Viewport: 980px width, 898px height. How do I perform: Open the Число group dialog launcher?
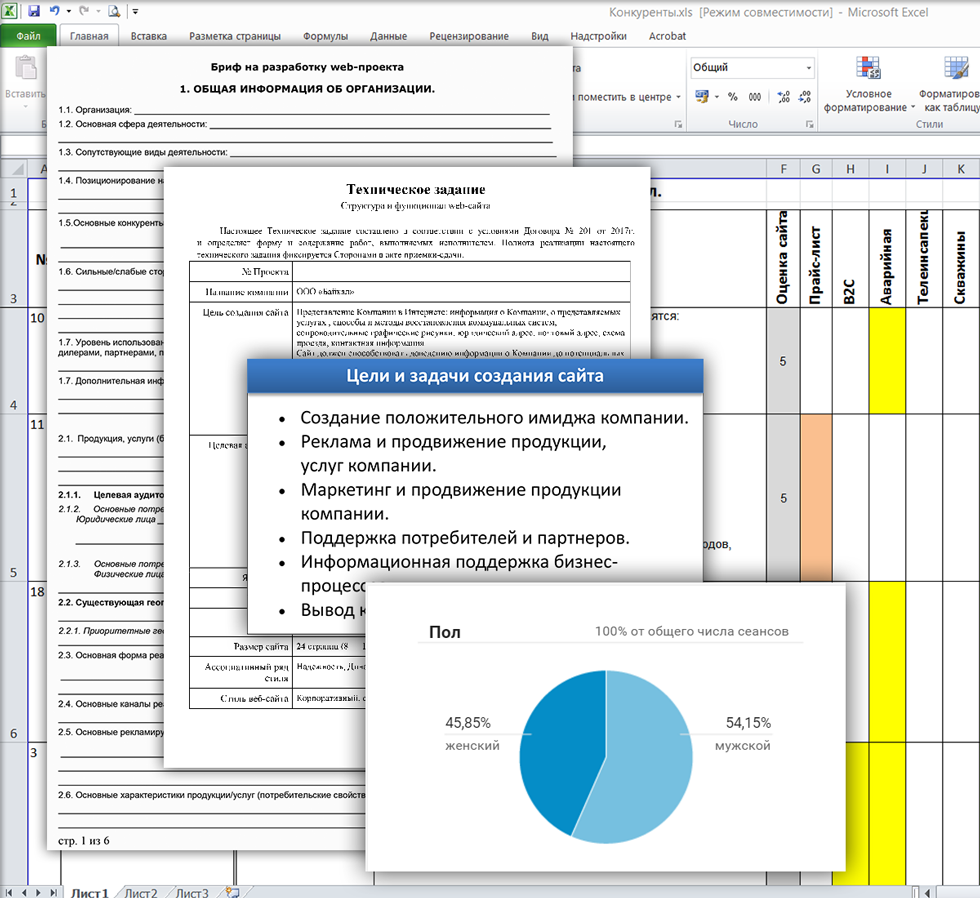[x=809, y=124]
